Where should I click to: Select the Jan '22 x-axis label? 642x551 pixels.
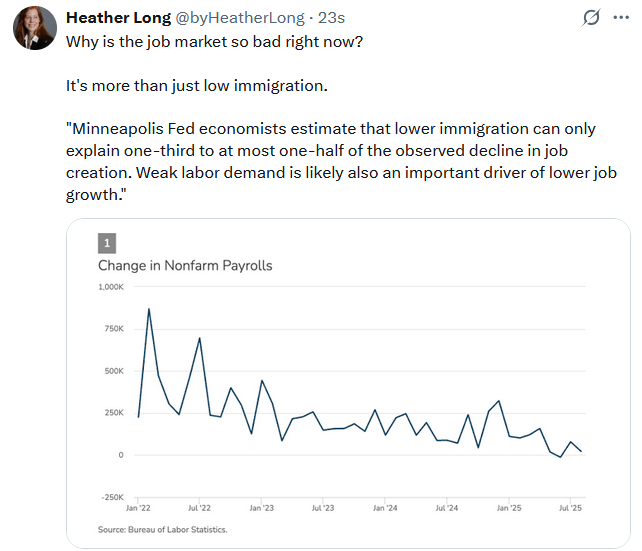point(137,508)
